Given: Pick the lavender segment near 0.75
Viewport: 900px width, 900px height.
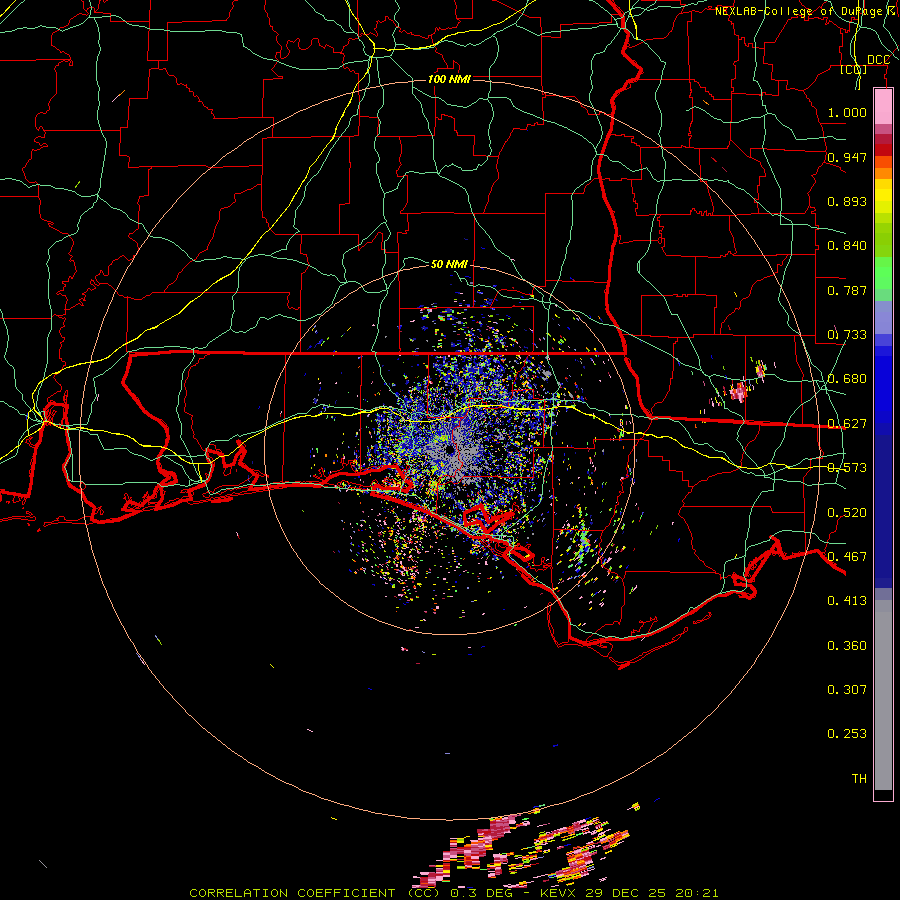Looking at the screenshot, I should coord(883,317).
